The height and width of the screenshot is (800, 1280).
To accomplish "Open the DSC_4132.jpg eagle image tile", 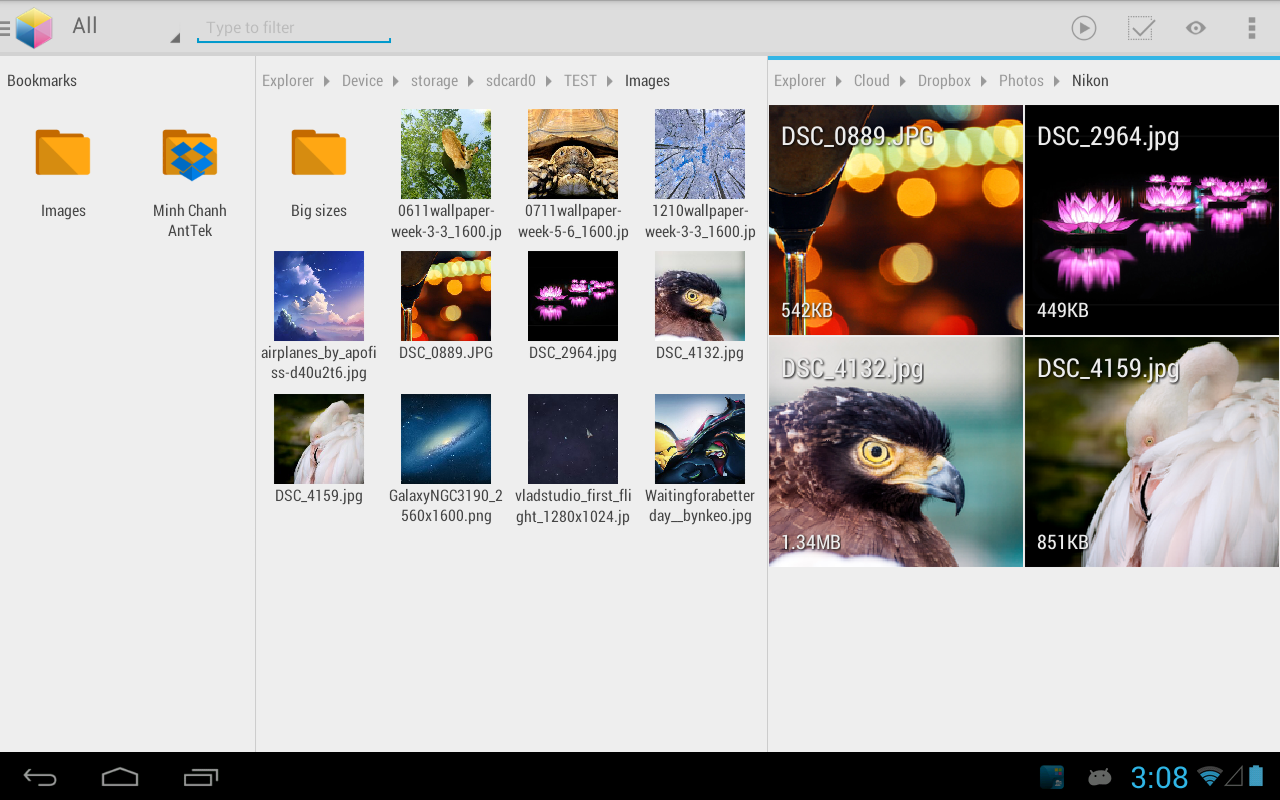I will click(896, 452).
